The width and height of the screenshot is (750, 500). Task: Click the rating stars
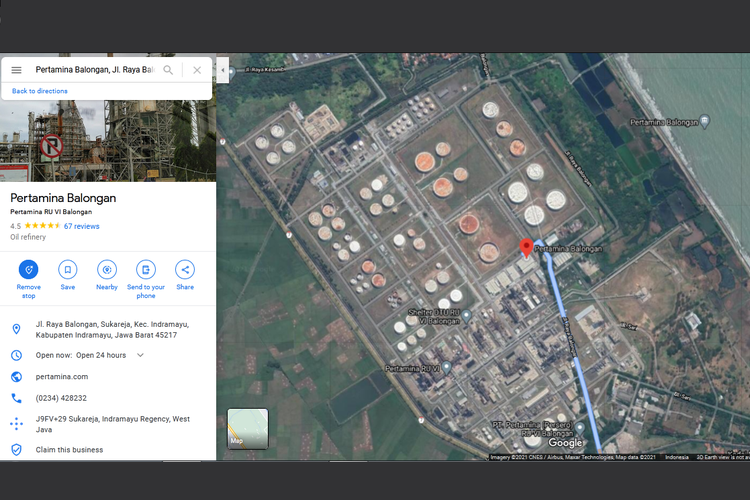42,226
